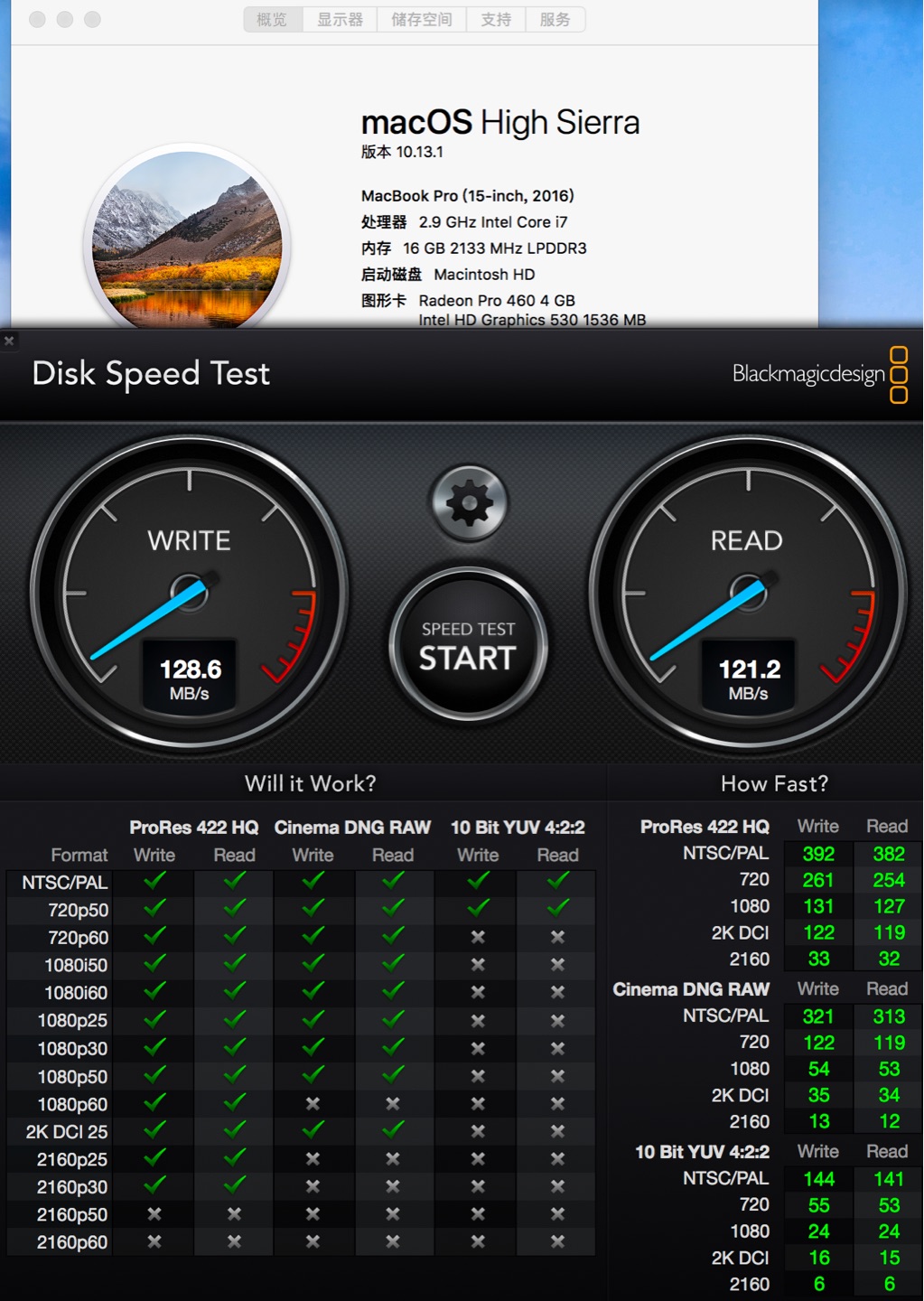
Task: Click Cinema DNG RAW write cross for 2160p25
Action: [x=313, y=1159]
